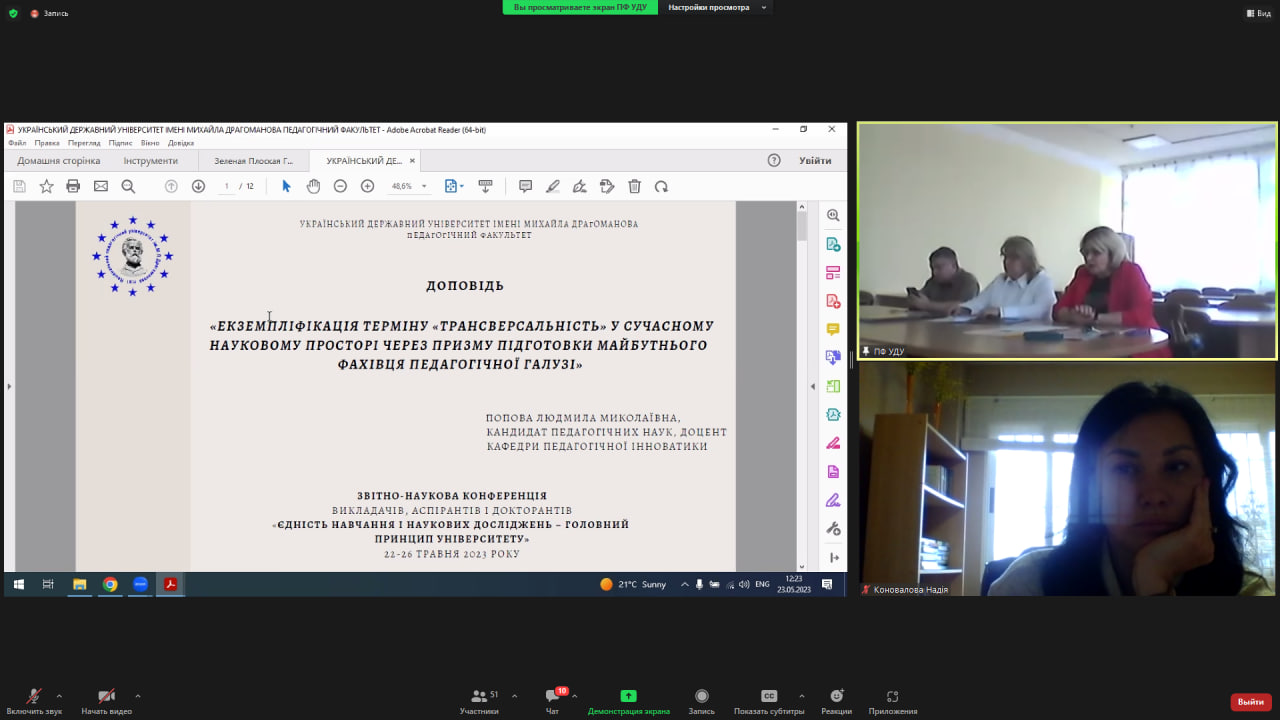Image resolution: width=1280 pixels, height=720 pixels.
Task: Click the red Выйти leave button
Action: click(x=1250, y=702)
